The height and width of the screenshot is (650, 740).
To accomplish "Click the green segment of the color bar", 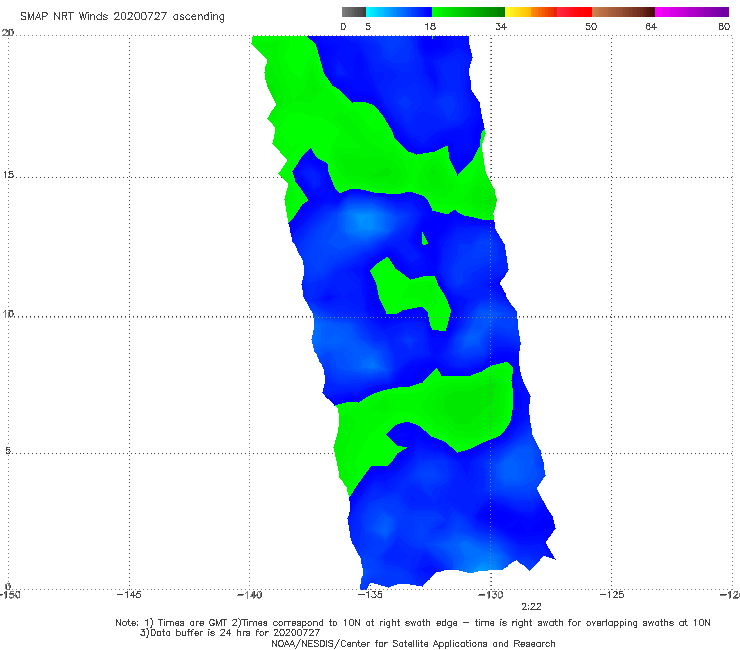I will click(x=468, y=12).
